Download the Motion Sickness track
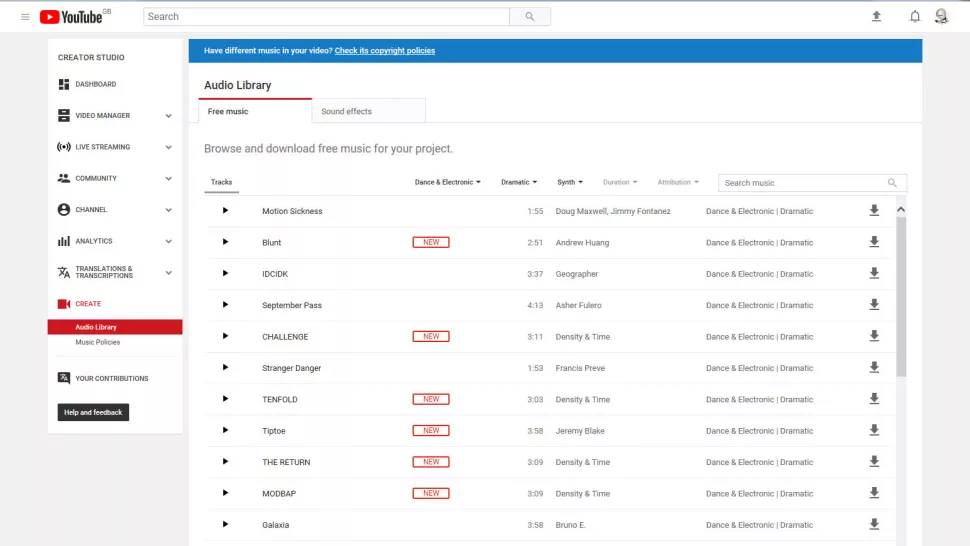 (x=874, y=211)
